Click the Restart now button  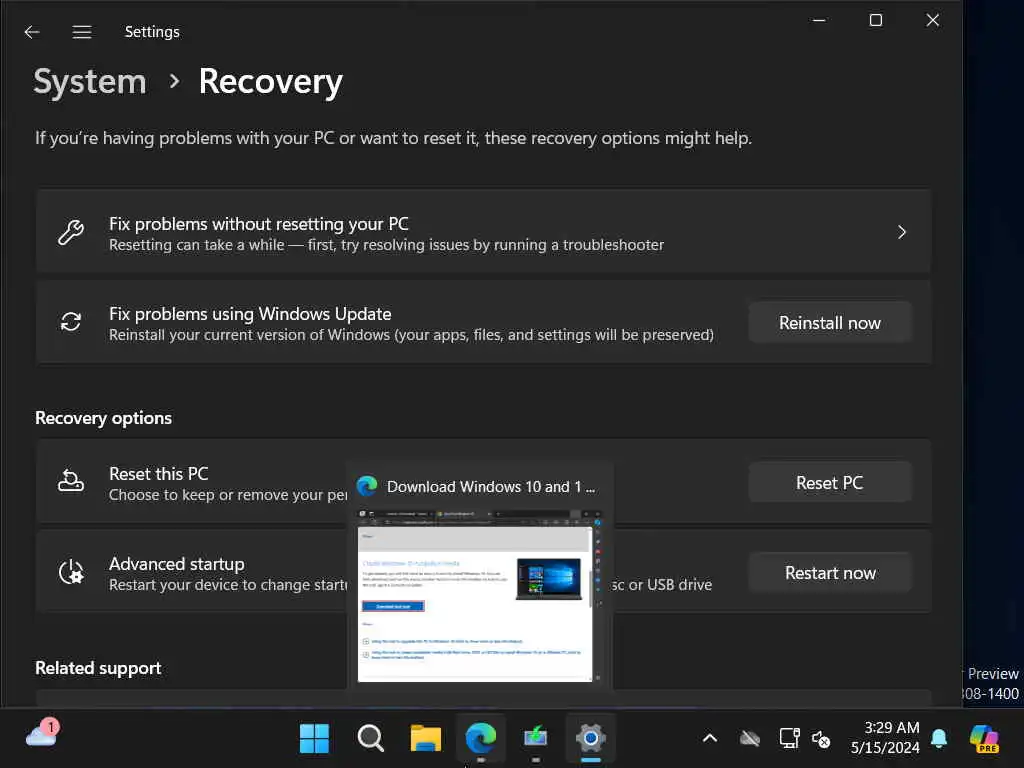(x=829, y=573)
